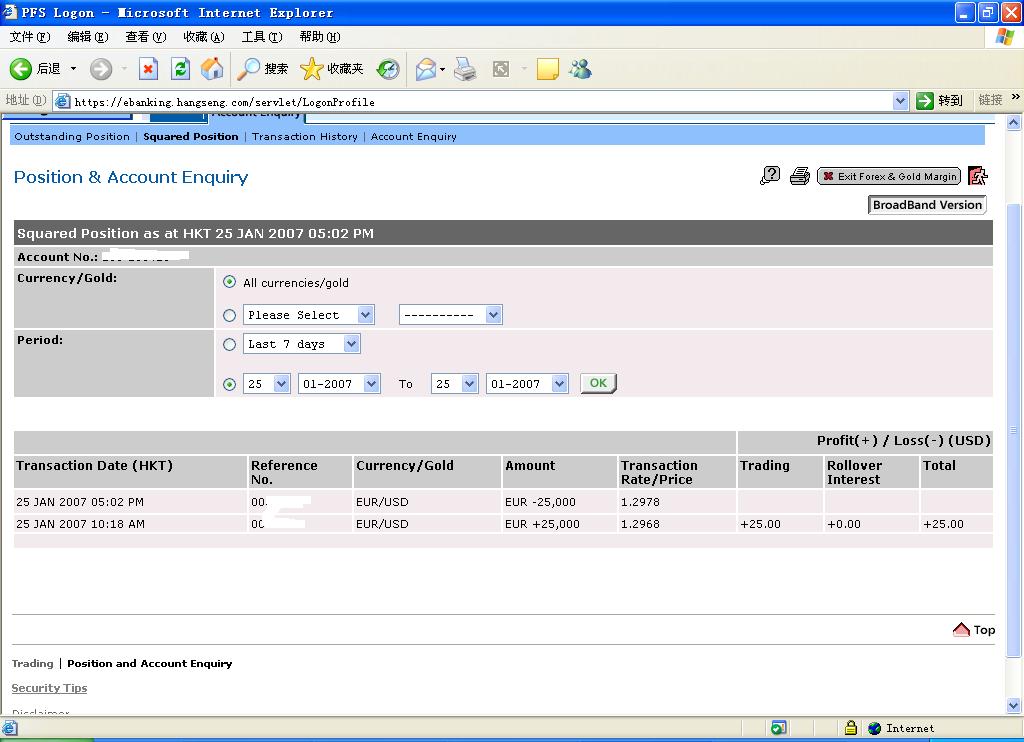This screenshot has height=742, width=1024.
Task: Choose the date range radio button
Action: pos(230,384)
